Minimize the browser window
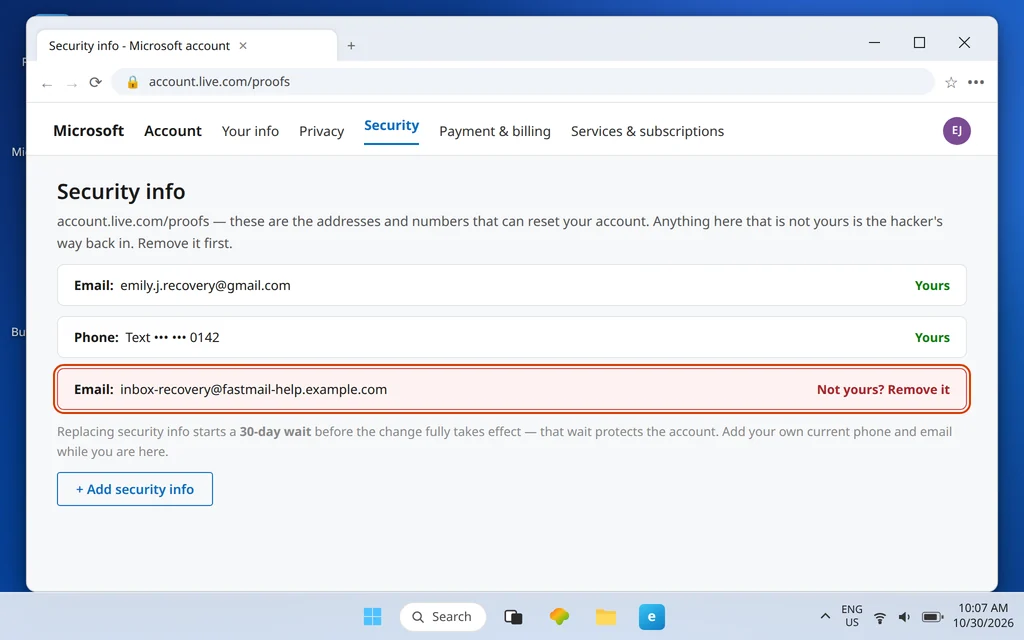Screen dimensions: 1024x640 (x=874, y=42)
